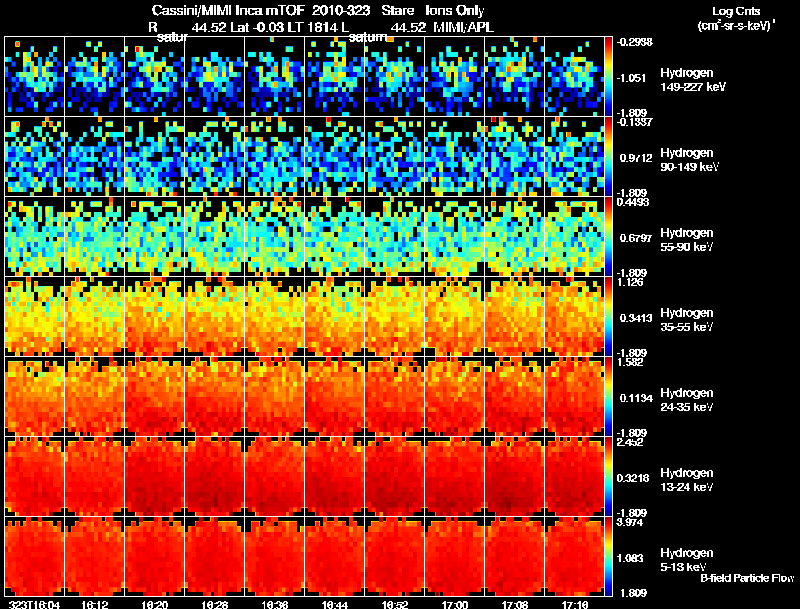Click the 'Hydrogen 90-149 keV' row label
Viewport: 800px width, 609px height.
click(689, 160)
